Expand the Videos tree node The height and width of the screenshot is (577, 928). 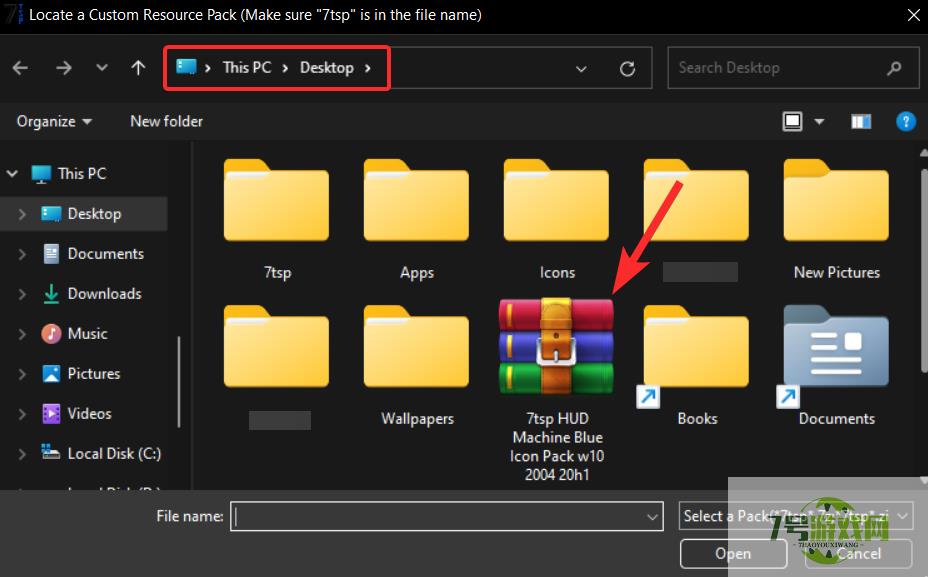pos(22,414)
